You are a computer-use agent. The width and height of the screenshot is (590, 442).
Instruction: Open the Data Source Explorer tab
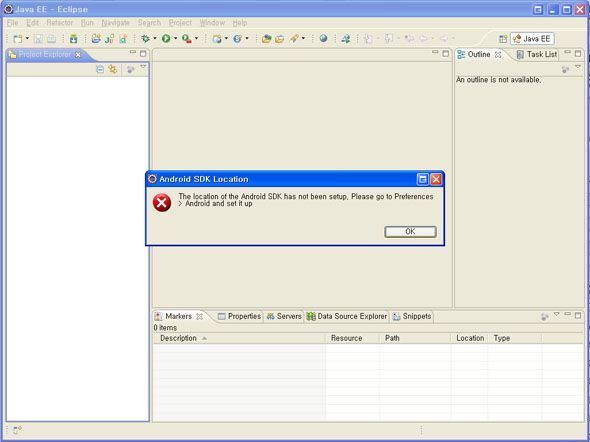coord(347,316)
